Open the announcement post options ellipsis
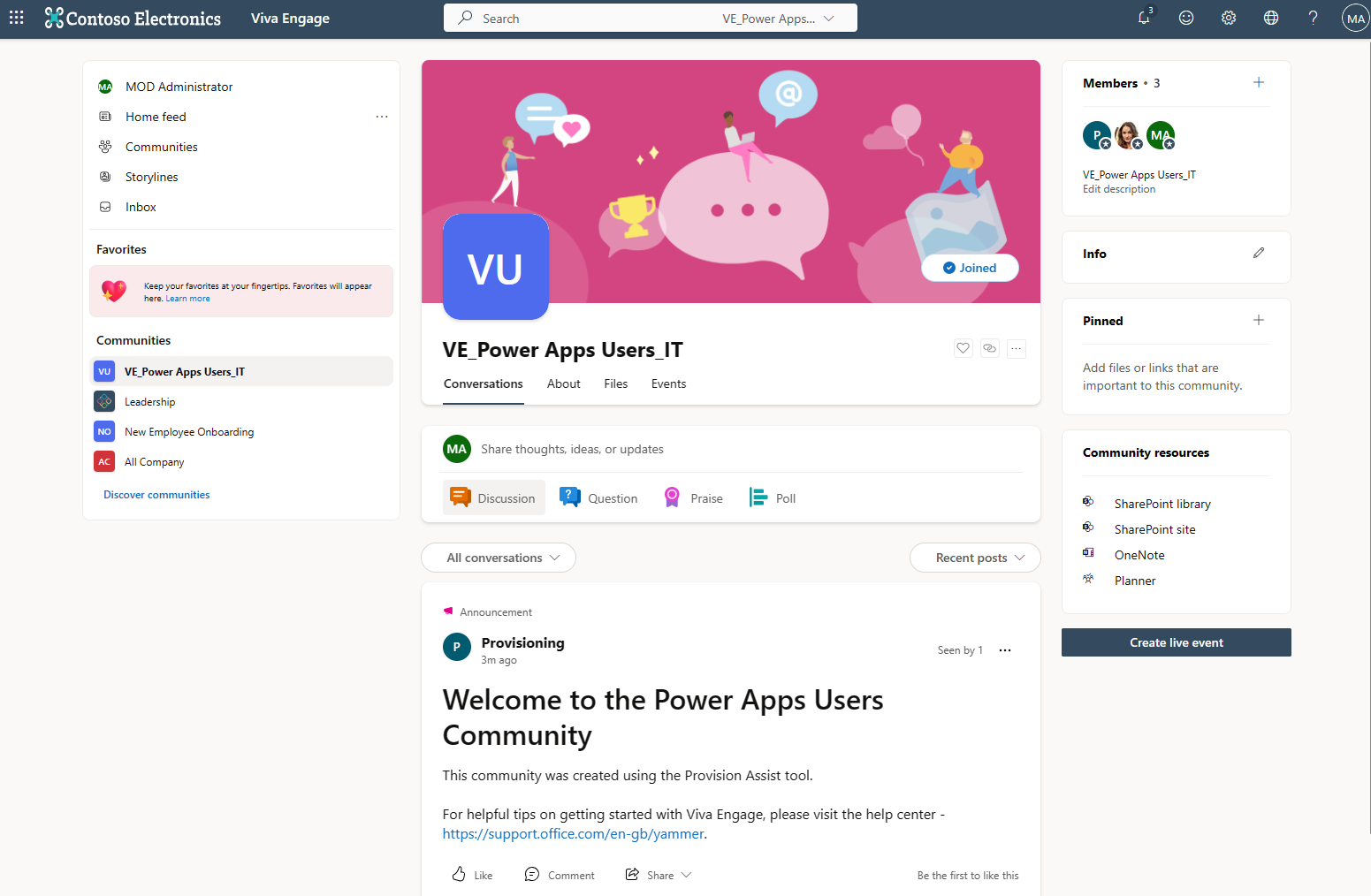 pyautogui.click(x=1005, y=650)
